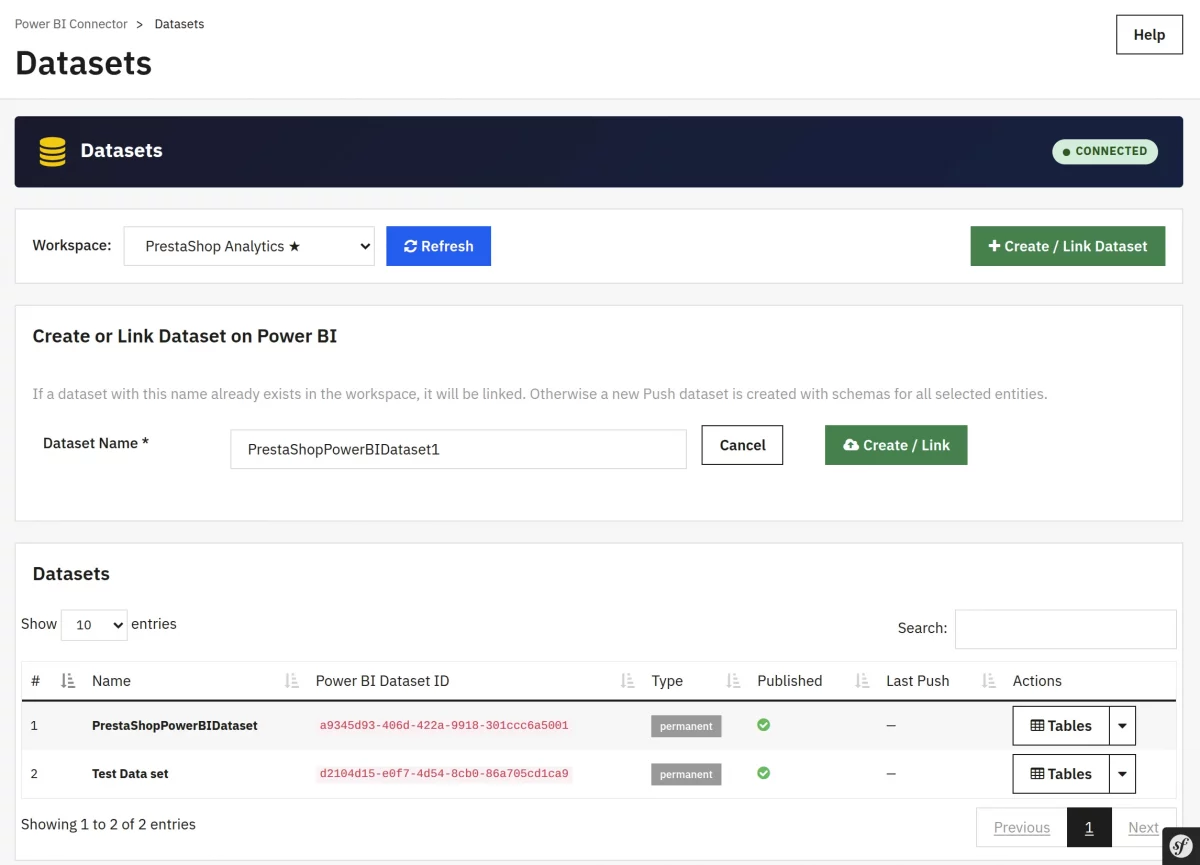This screenshot has height=865, width=1200.
Task: Click the Actions column header
Action: pos(1037,681)
